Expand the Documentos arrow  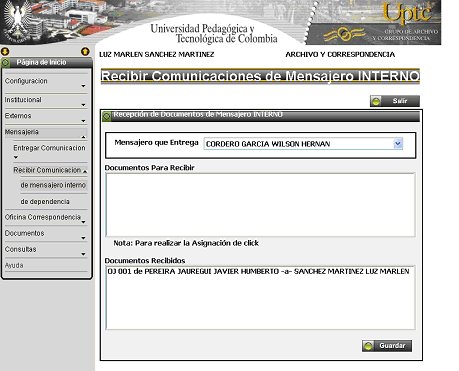[83, 238]
